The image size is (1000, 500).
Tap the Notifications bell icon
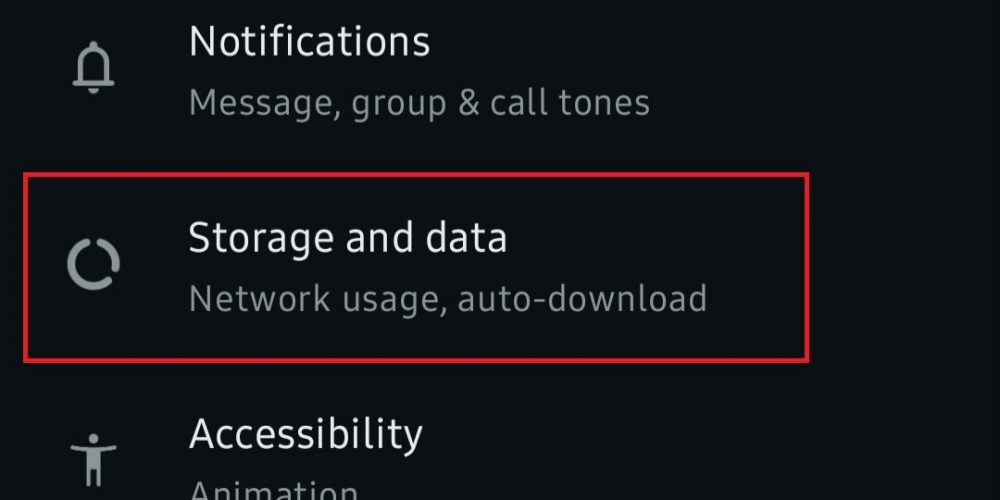tap(94, 67)
